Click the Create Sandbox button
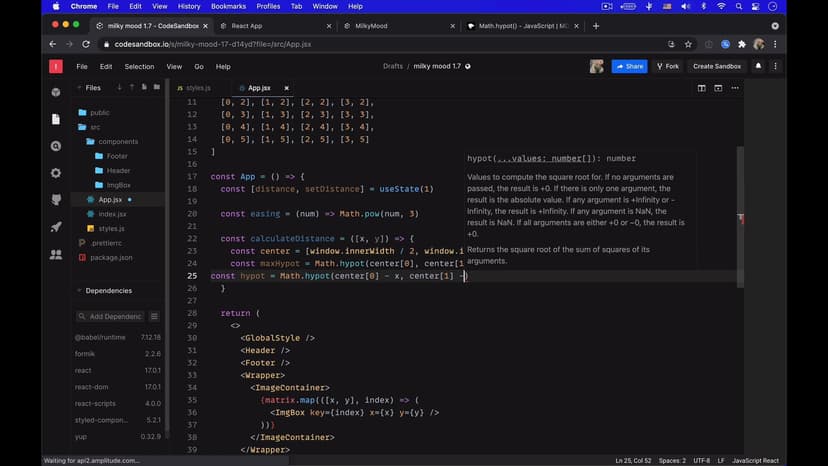Screen dimensions: 828x466 click(717, 66)
